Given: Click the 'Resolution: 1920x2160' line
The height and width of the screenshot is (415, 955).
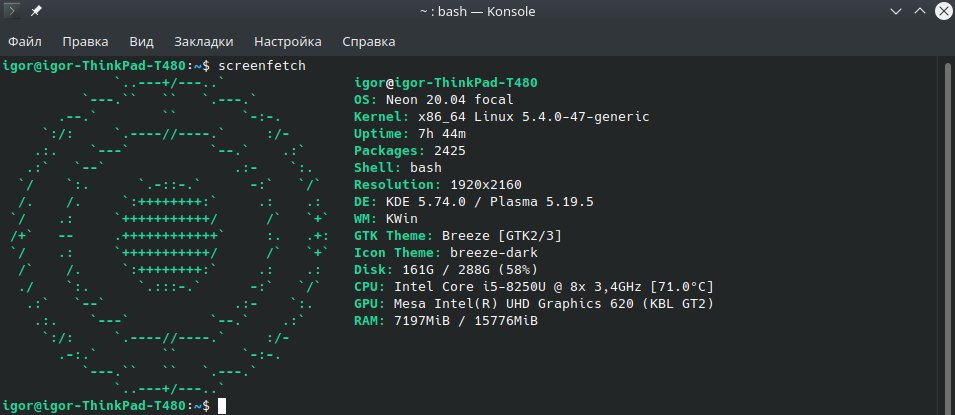Looking at the screenshot, I should [x=438, y=185].
